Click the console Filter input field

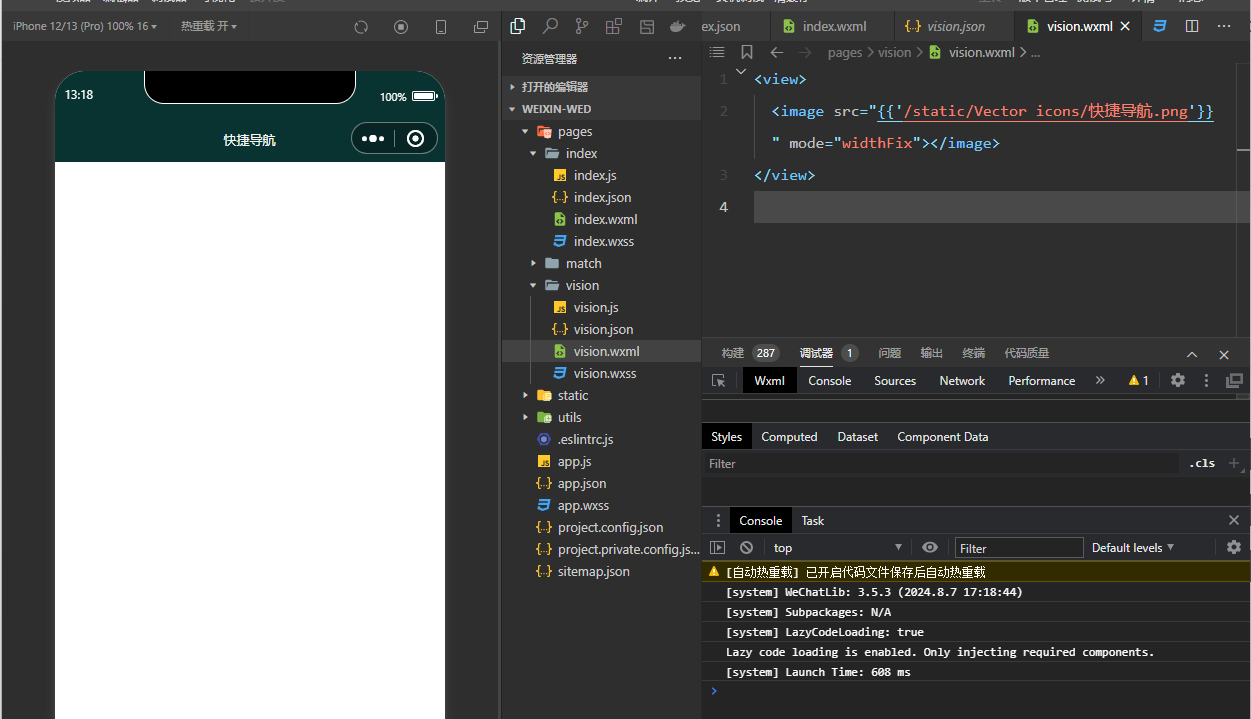tap(1018, 548)
